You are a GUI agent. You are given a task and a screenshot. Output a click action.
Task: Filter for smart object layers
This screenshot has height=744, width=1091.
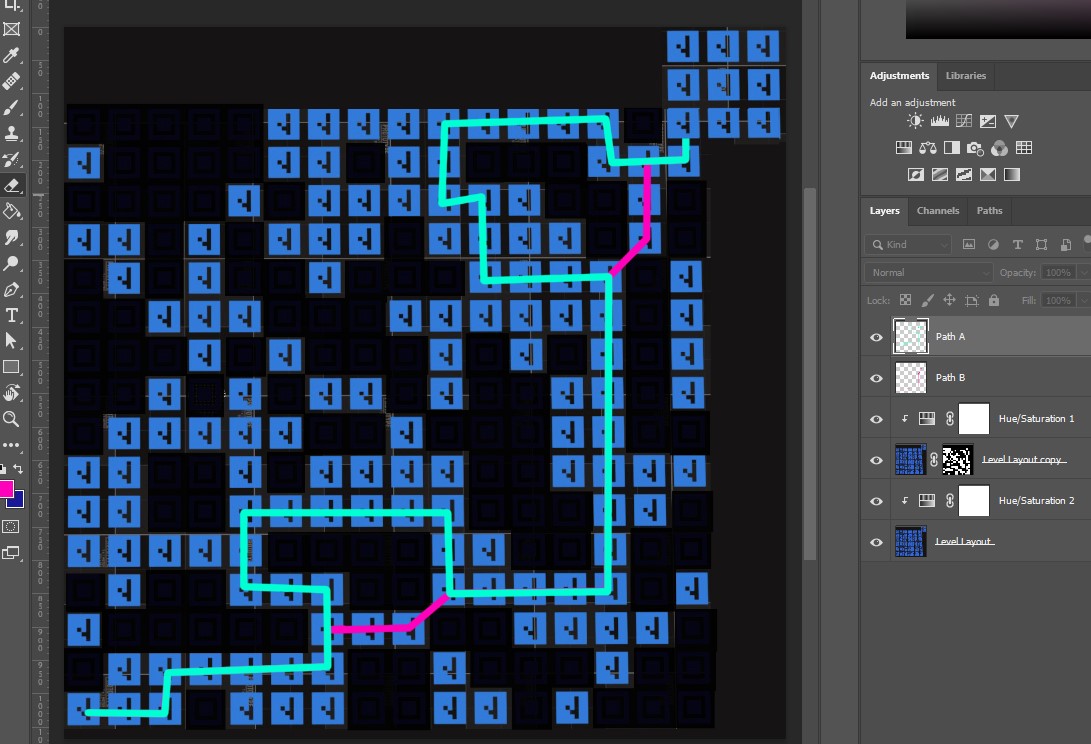[1066, 244]
